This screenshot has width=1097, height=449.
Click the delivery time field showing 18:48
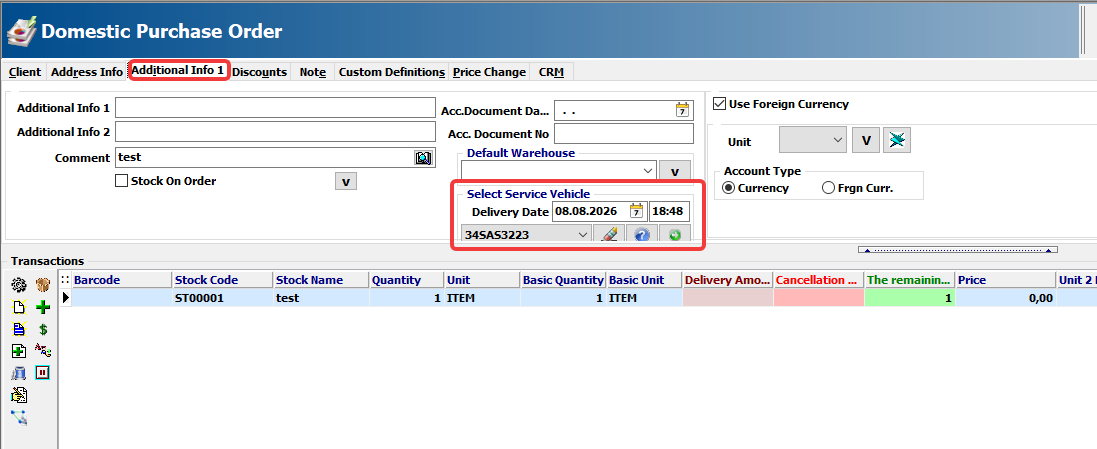[x=670, y=211]
